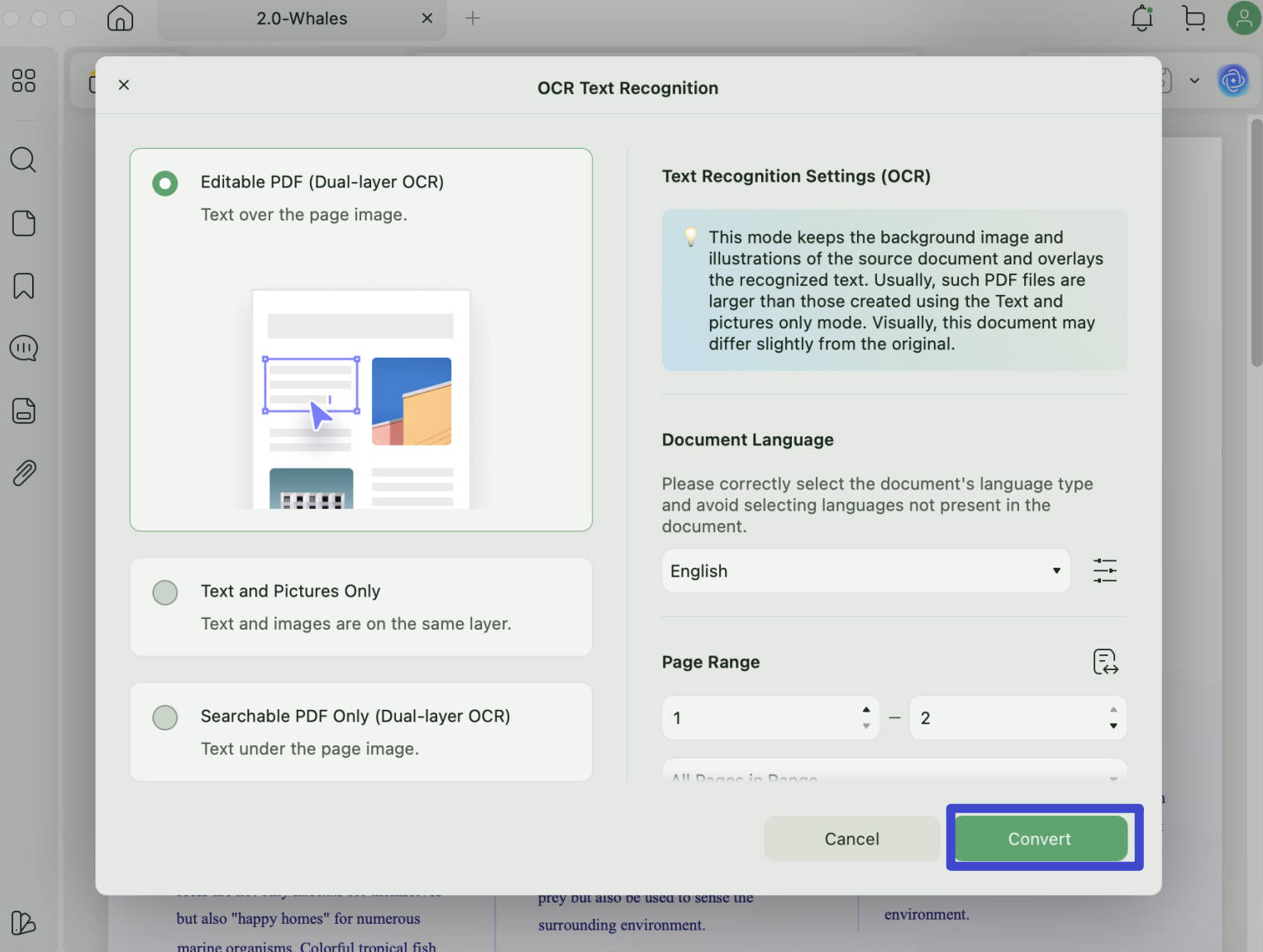Select Editable PDF (Dual-layer OCR) option
Image resolution: width=1263 pixels, height=952 pixels.
(x=165, y=183)
